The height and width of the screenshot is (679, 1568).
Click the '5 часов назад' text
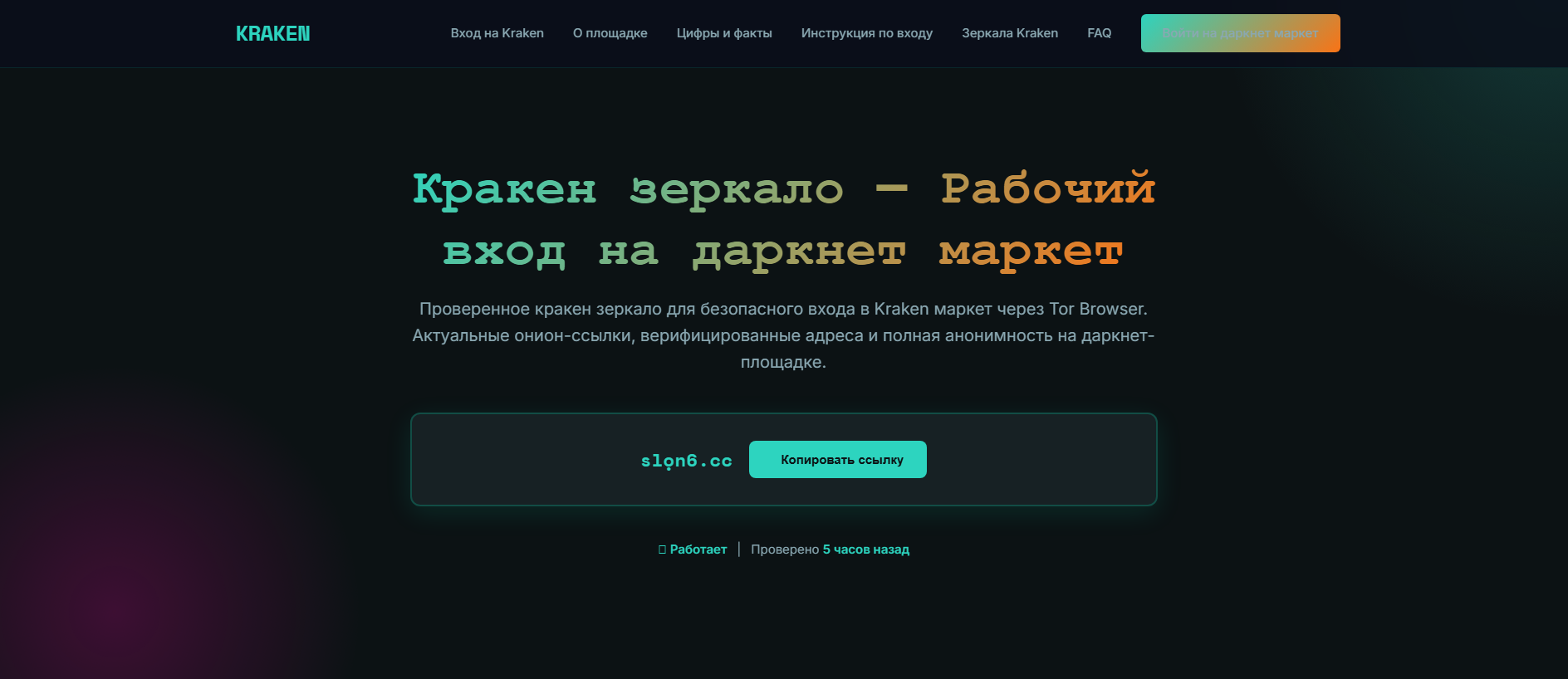865,550
